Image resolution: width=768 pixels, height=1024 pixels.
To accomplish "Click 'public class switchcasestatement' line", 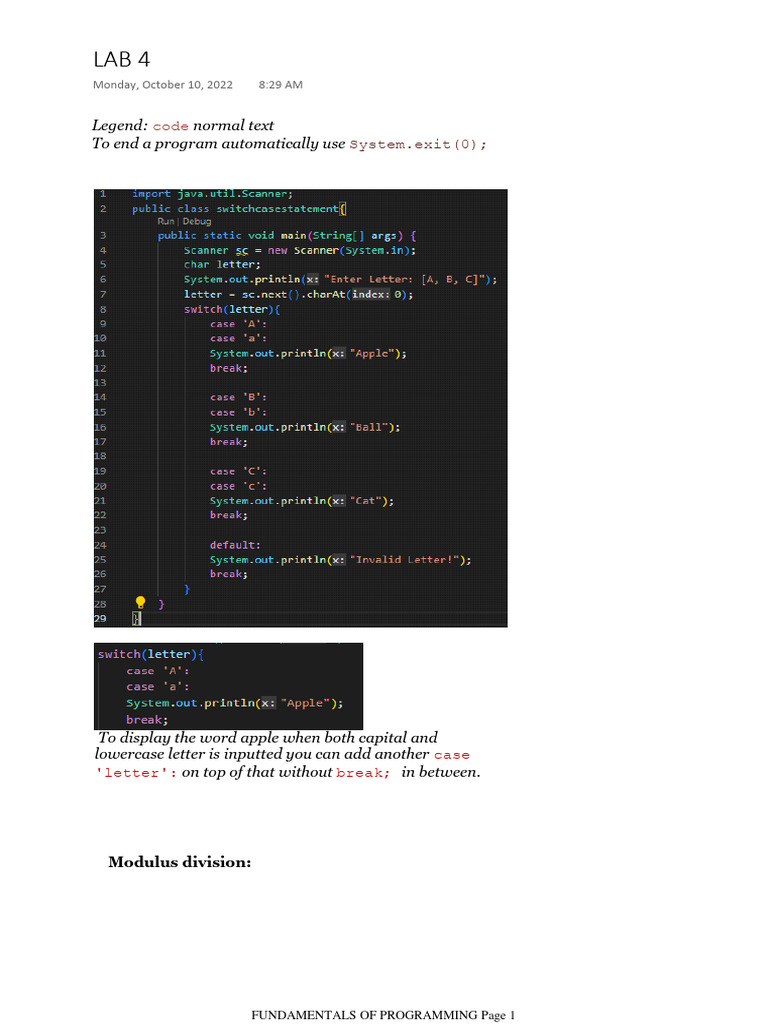I will 239,209.
